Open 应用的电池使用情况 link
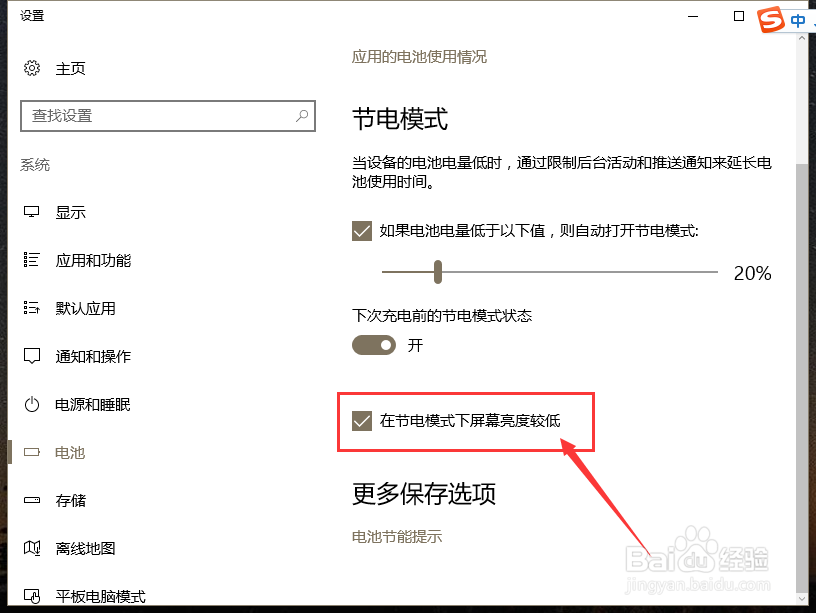 pyautogui.click(x=419, y=57)
